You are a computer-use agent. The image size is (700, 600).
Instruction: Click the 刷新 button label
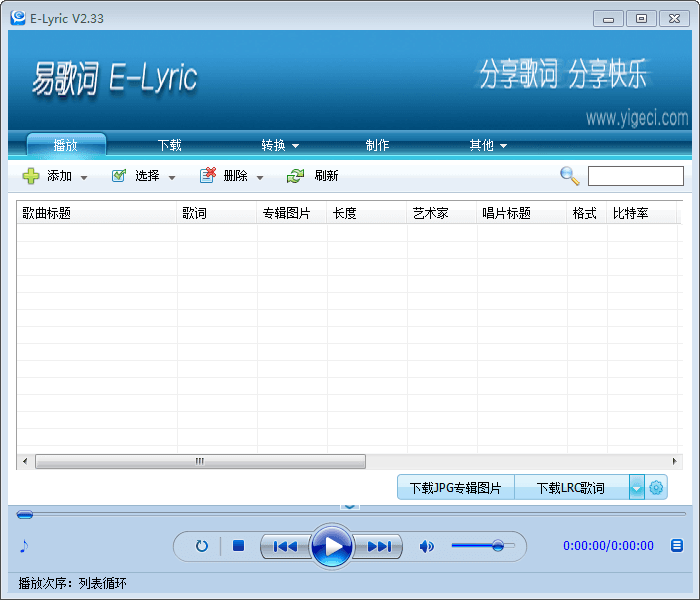(326, 176)
